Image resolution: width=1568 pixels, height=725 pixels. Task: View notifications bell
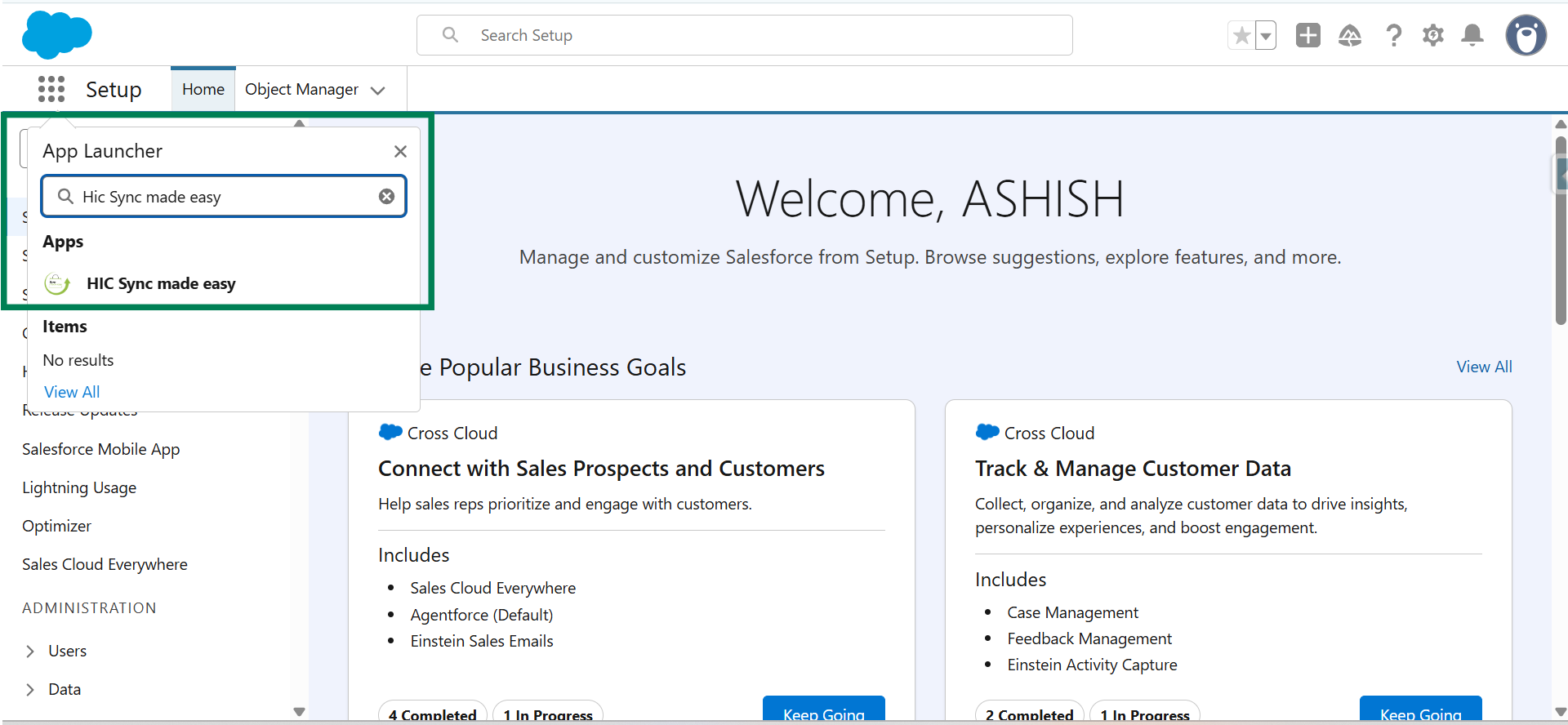click(1472, 35)
